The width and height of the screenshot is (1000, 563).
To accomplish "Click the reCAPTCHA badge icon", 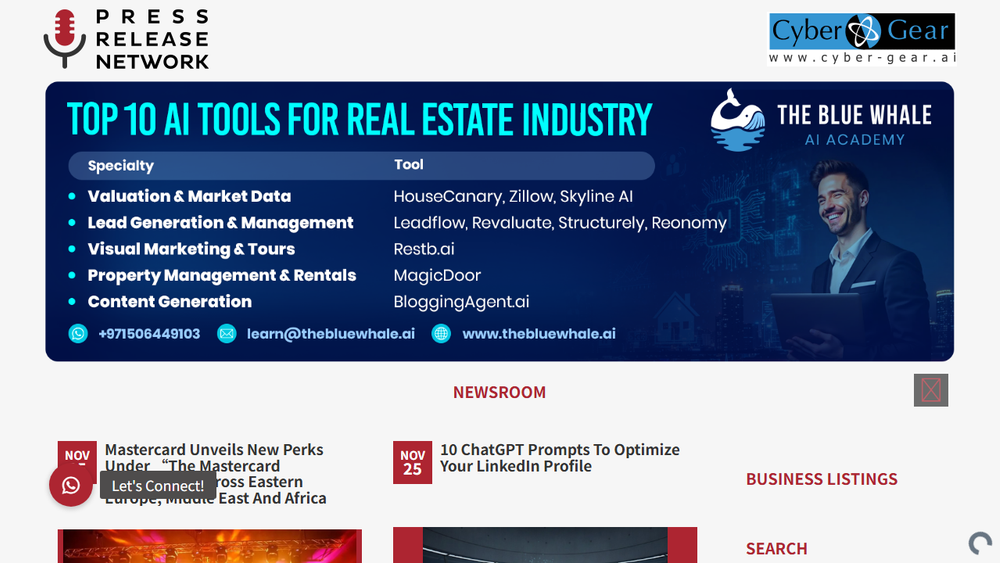I will [980, 543].
